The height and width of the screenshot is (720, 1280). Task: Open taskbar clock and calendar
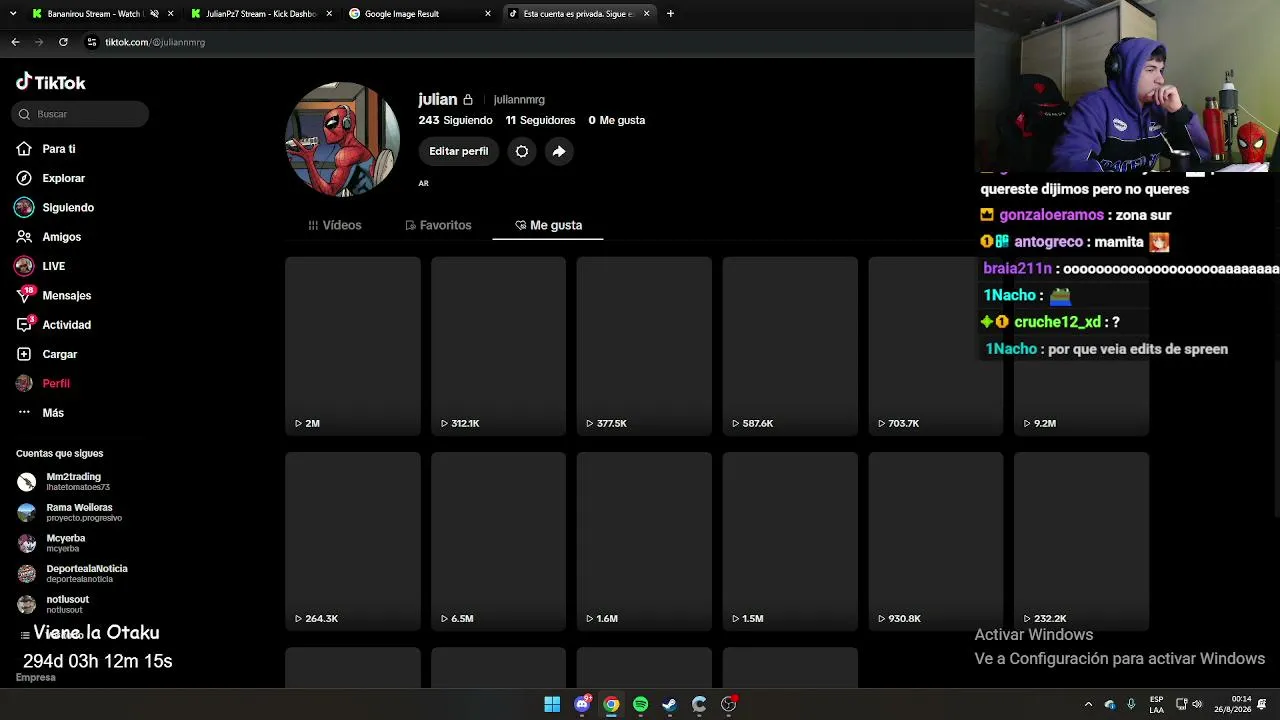point(1232,704)
